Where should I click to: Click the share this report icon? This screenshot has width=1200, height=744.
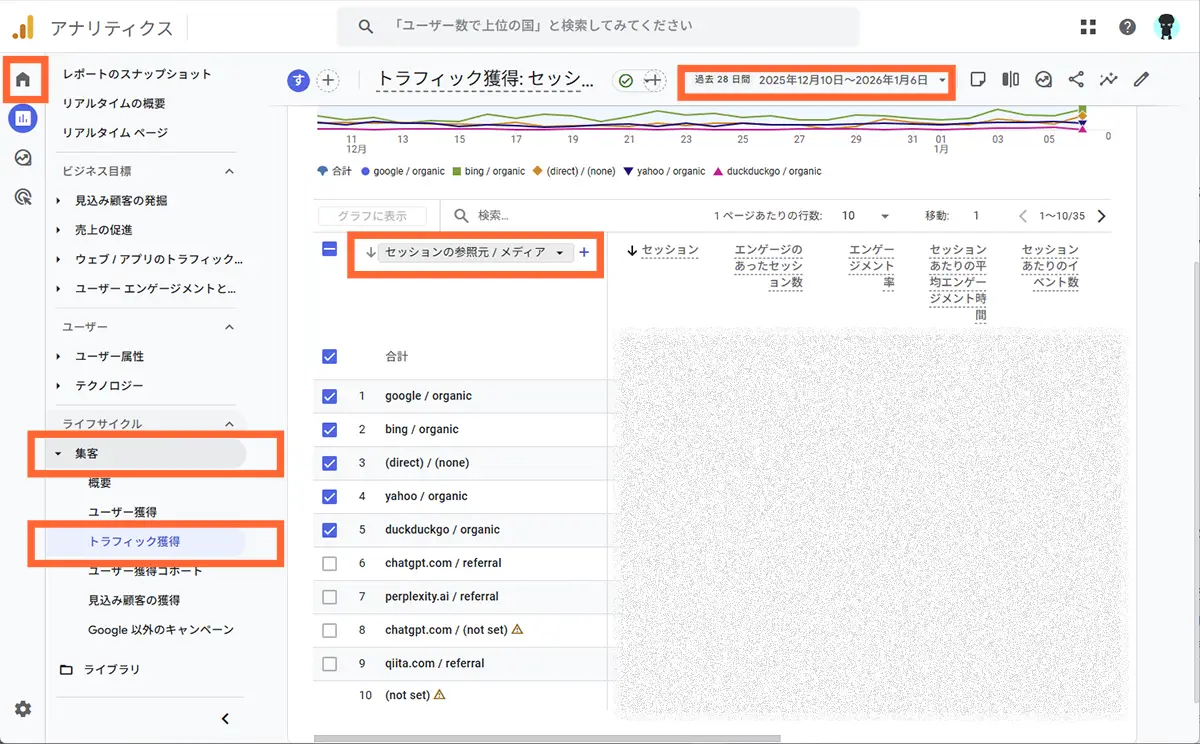(1074, 79)
